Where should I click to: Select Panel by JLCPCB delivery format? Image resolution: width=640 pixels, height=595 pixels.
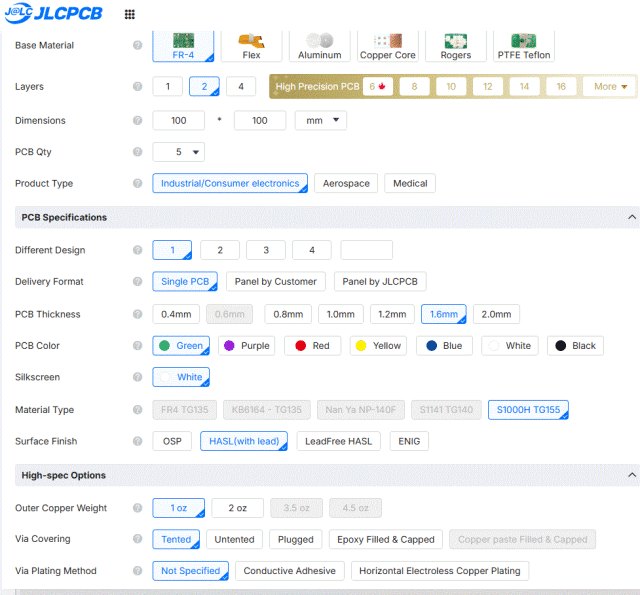tap(380, 282)
